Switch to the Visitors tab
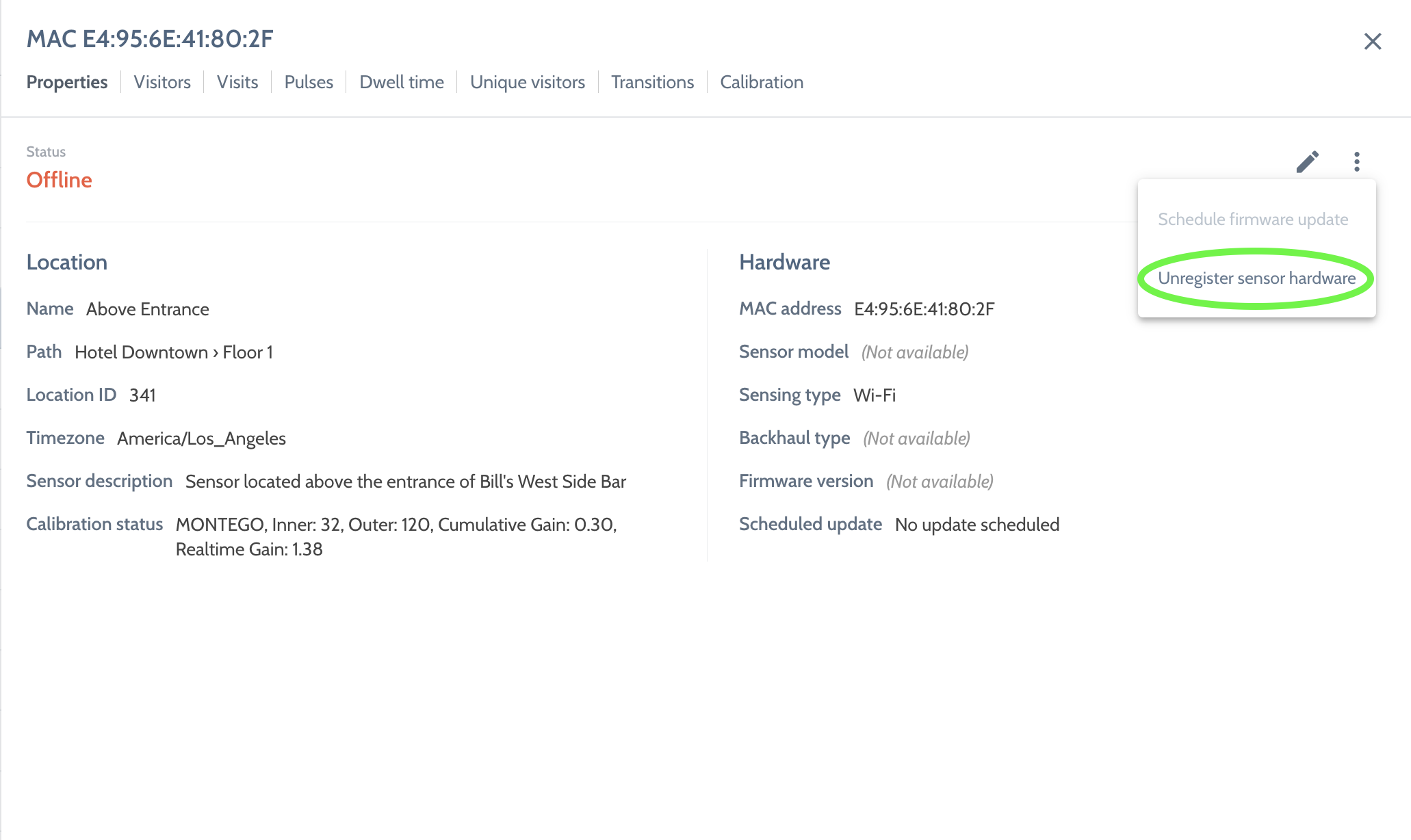 pyautogui.click(x=162, y=82)
